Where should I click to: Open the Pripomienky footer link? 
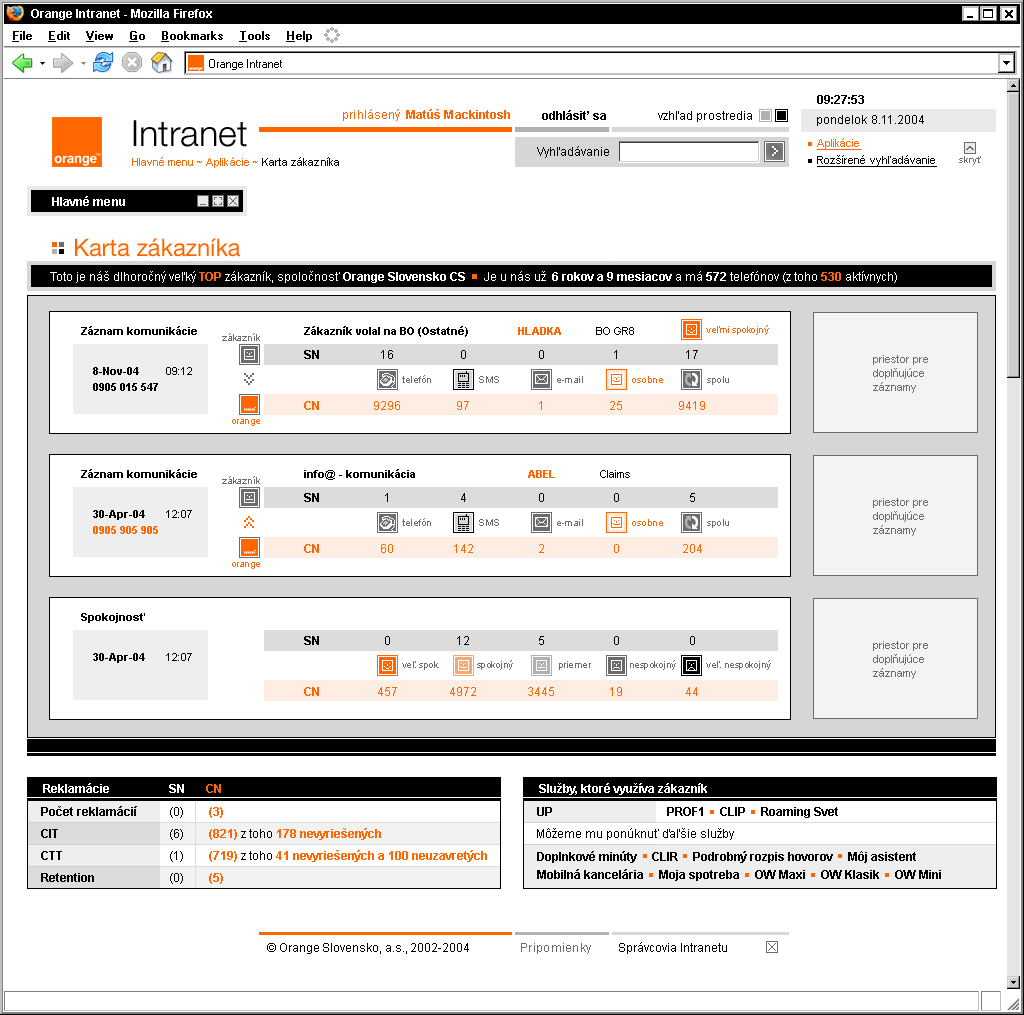(556, 948)
